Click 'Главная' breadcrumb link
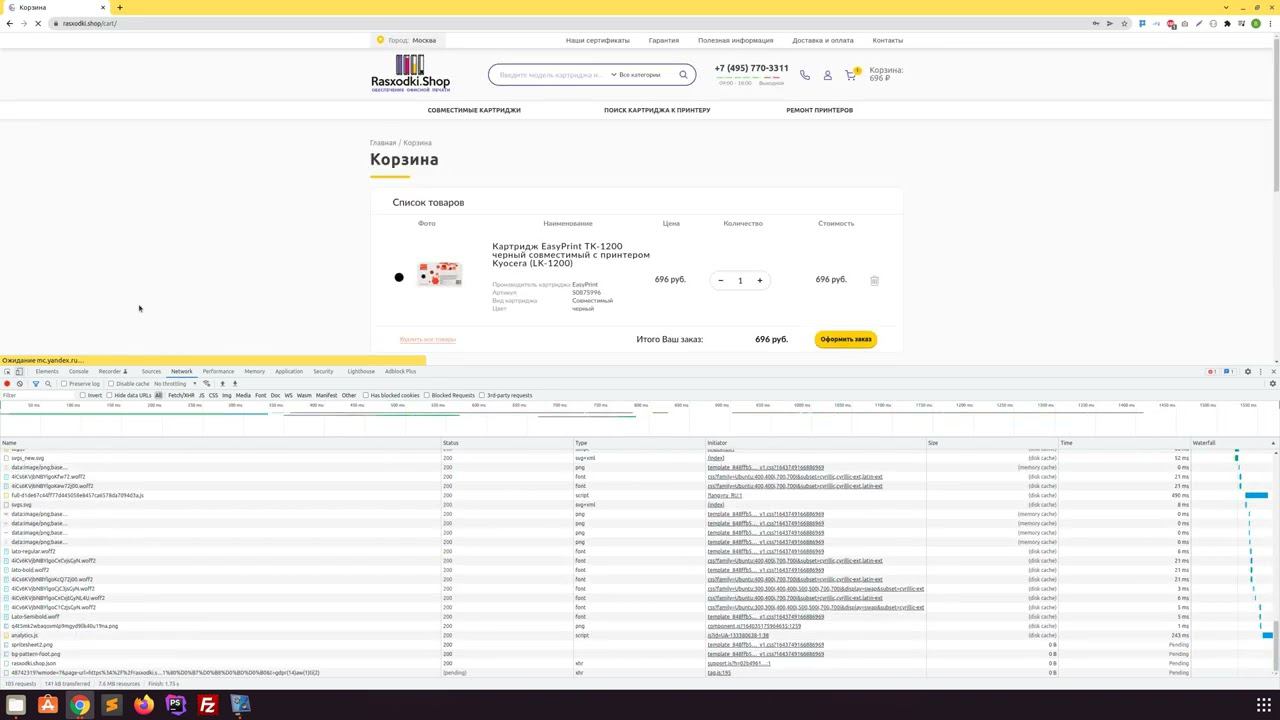Screen dimensions: 1280x720 click(x=383, y=143)
